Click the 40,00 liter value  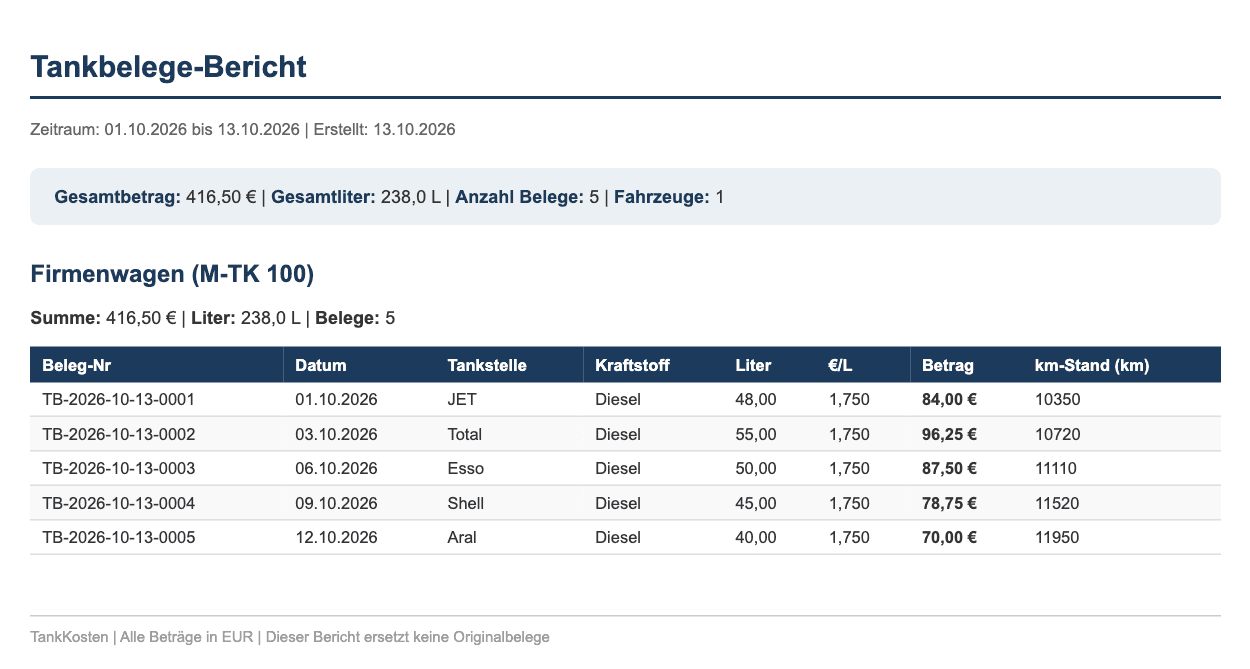click(x=756, y=537)
